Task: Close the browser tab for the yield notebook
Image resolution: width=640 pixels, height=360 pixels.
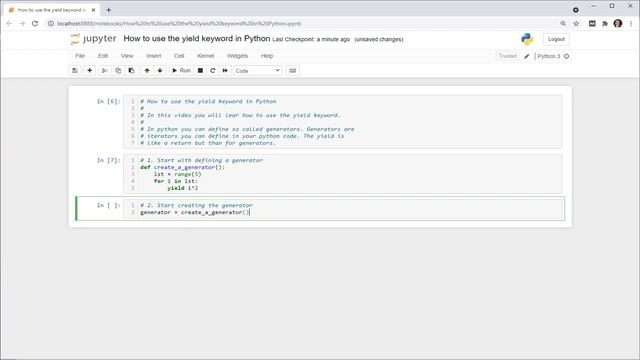Action: point(93,10)
